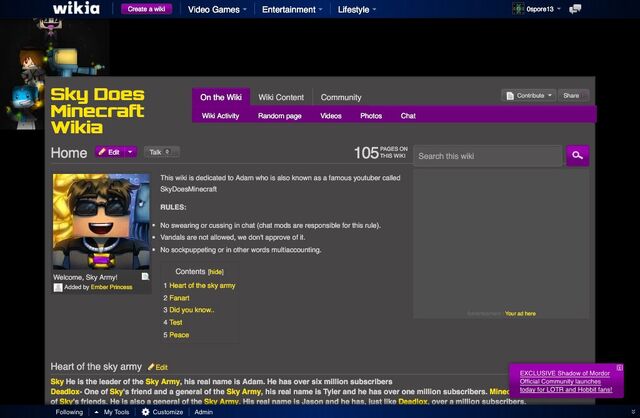Click the Wikia logo
The height and width of the screenshot is (418, 640).
76,8
